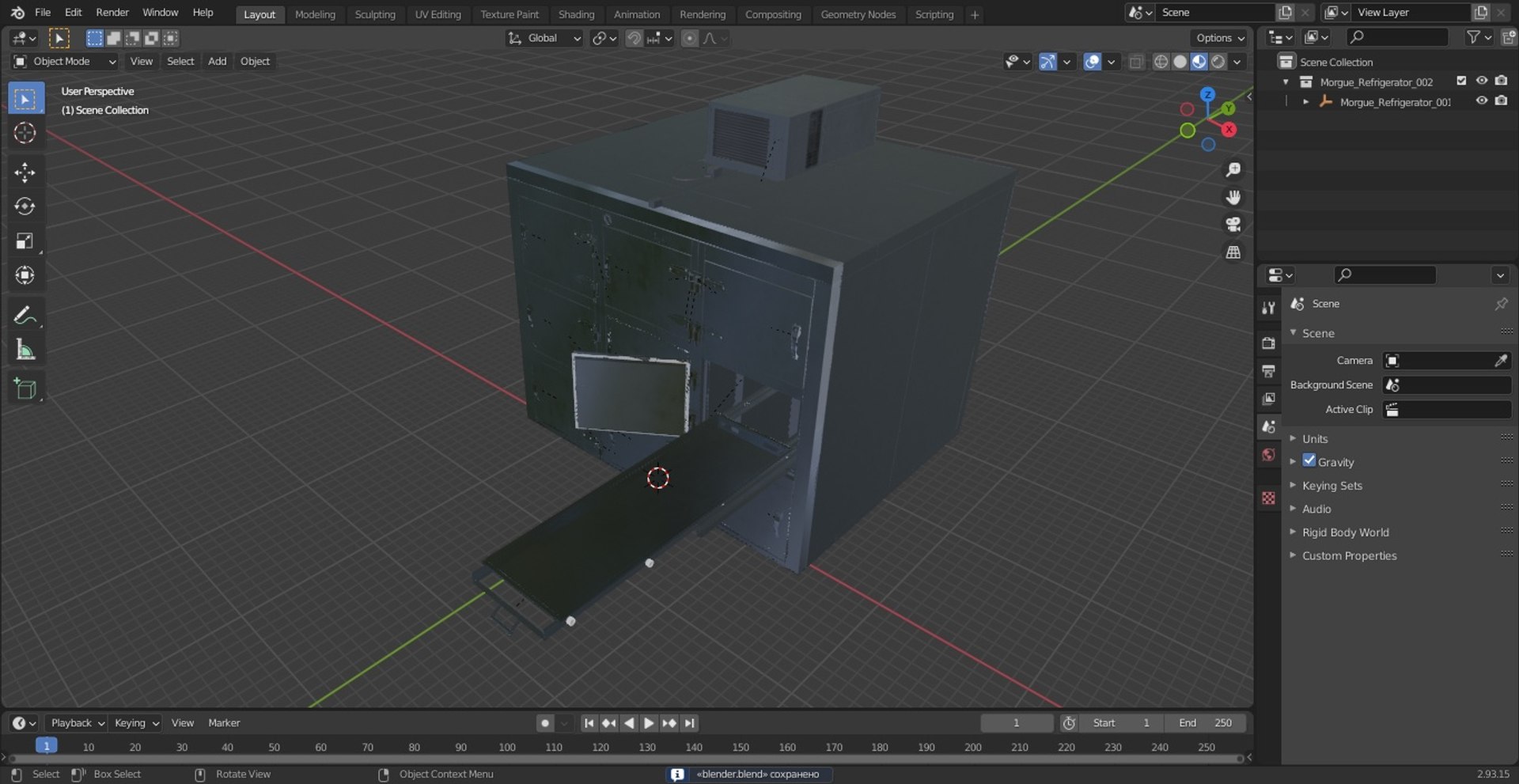This screenshot has width=1519, height=784.
Task: Play the animation
Action: coord(649,723)
